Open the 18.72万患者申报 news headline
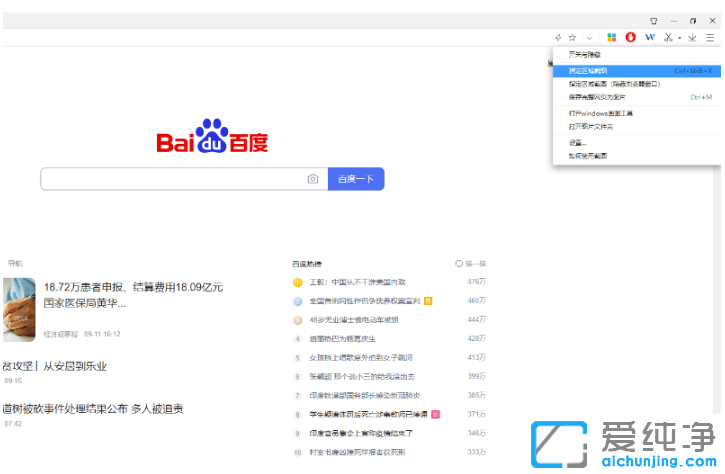The image size is (725, 474). [x=133, y=287]
